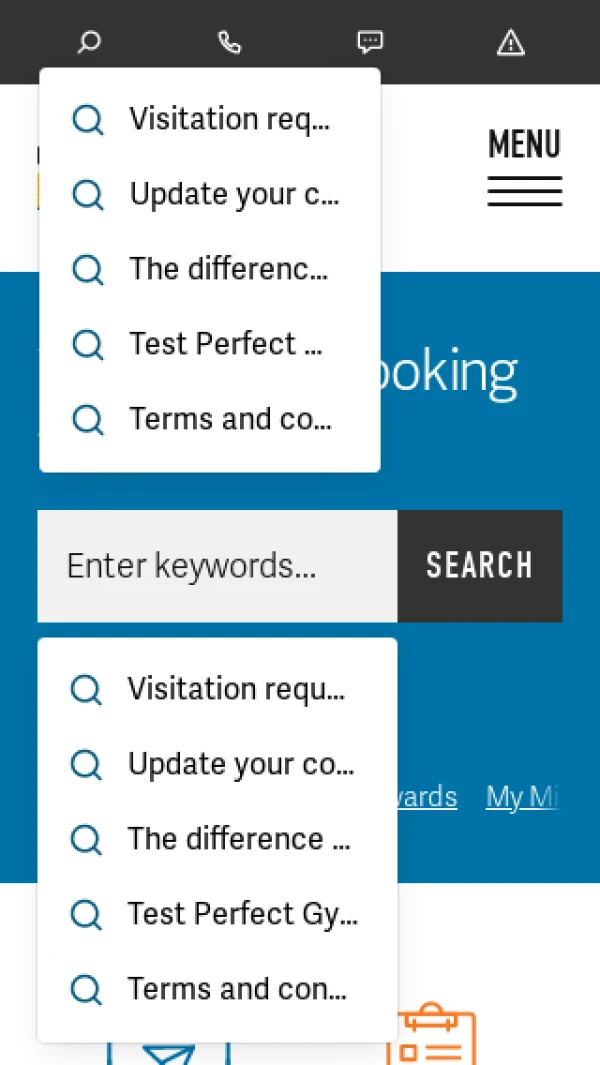Select lower suggestion "Visitation requ..."
The image size is (600, 1065).
click(217, 690)
